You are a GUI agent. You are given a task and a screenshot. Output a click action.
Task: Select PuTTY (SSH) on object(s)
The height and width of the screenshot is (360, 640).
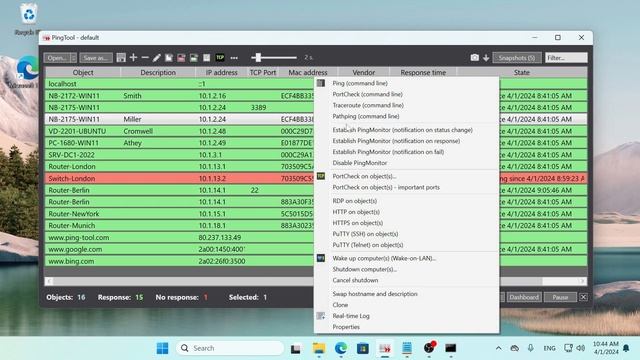(365, 234)
